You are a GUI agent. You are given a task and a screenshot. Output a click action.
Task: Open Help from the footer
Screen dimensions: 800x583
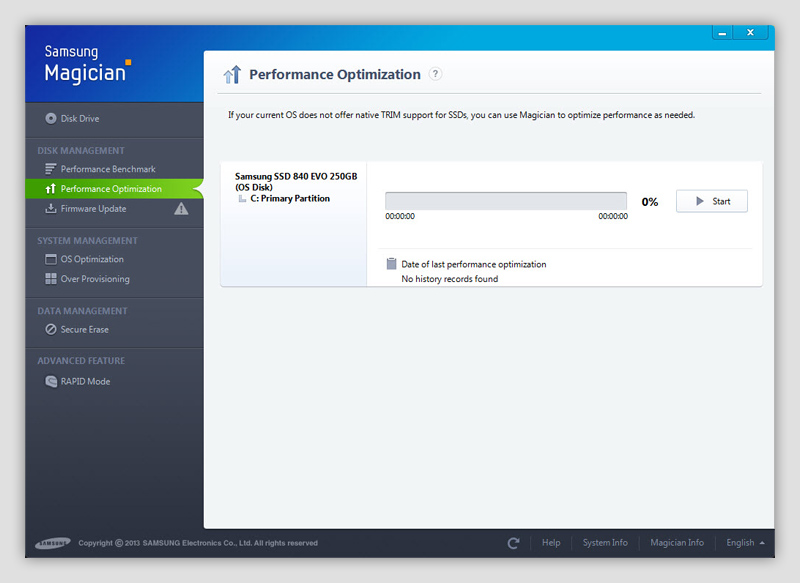(551, 543)
